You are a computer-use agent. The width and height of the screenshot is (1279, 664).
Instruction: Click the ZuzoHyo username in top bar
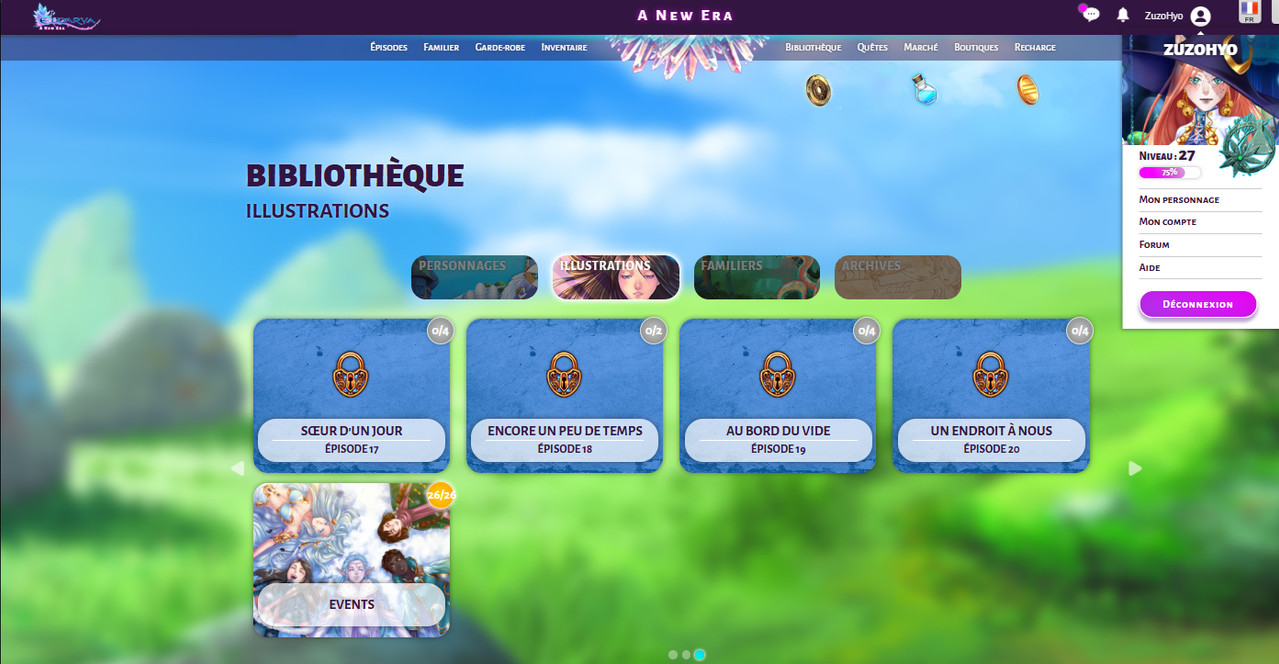(1164, 16)
